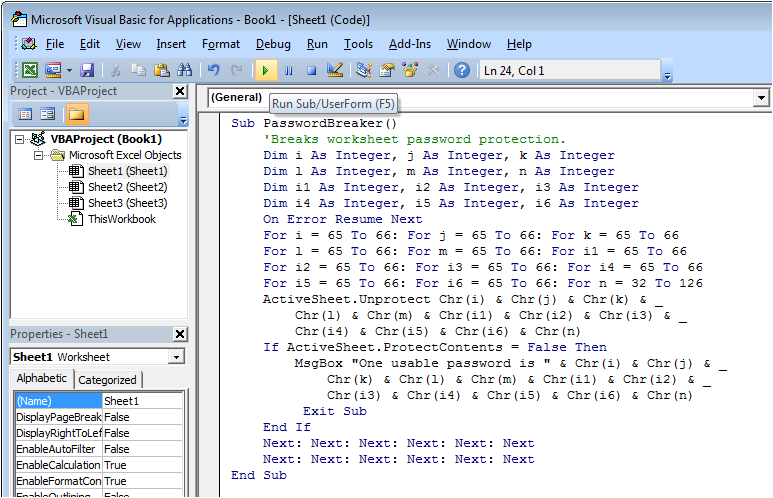Click the Toolbox icon
773x498 pixels.
[x=434, y=70]
